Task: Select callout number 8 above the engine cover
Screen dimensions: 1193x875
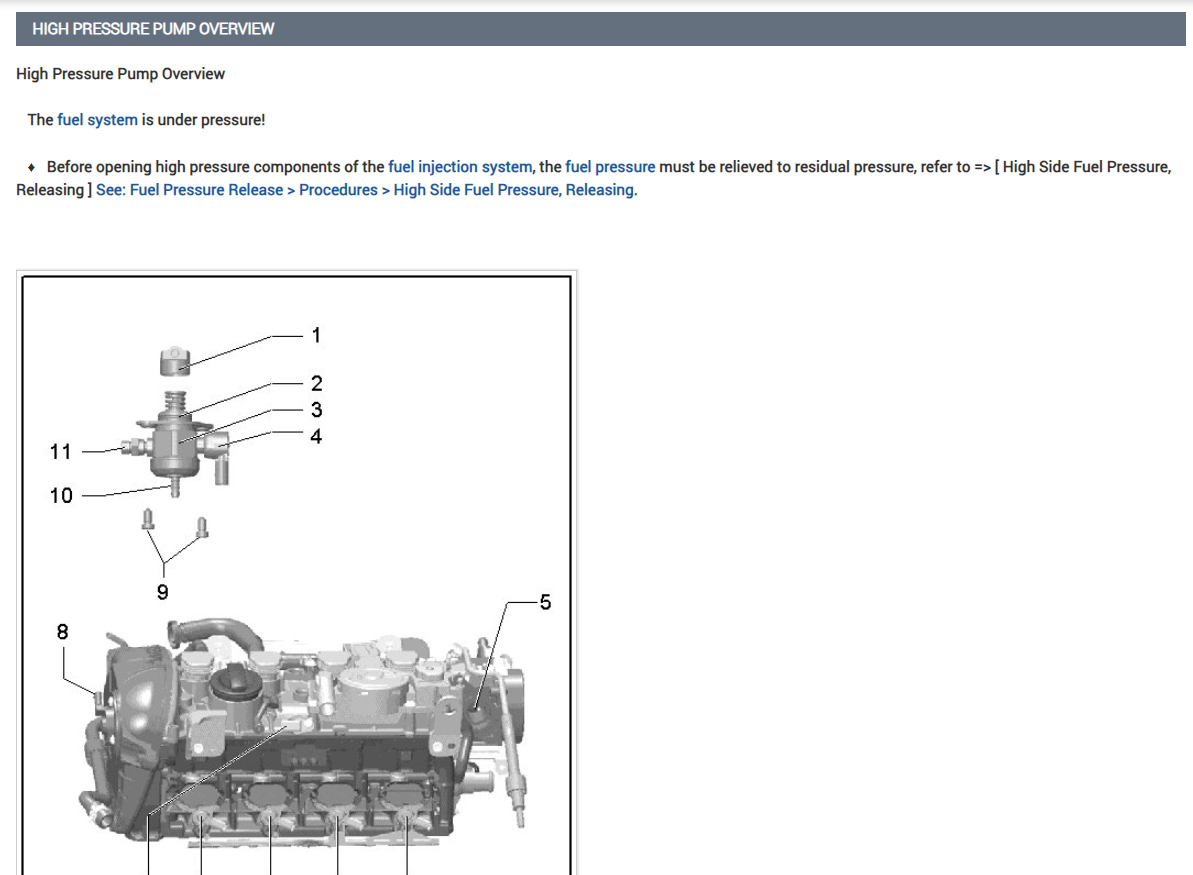Action: point(62,632)
